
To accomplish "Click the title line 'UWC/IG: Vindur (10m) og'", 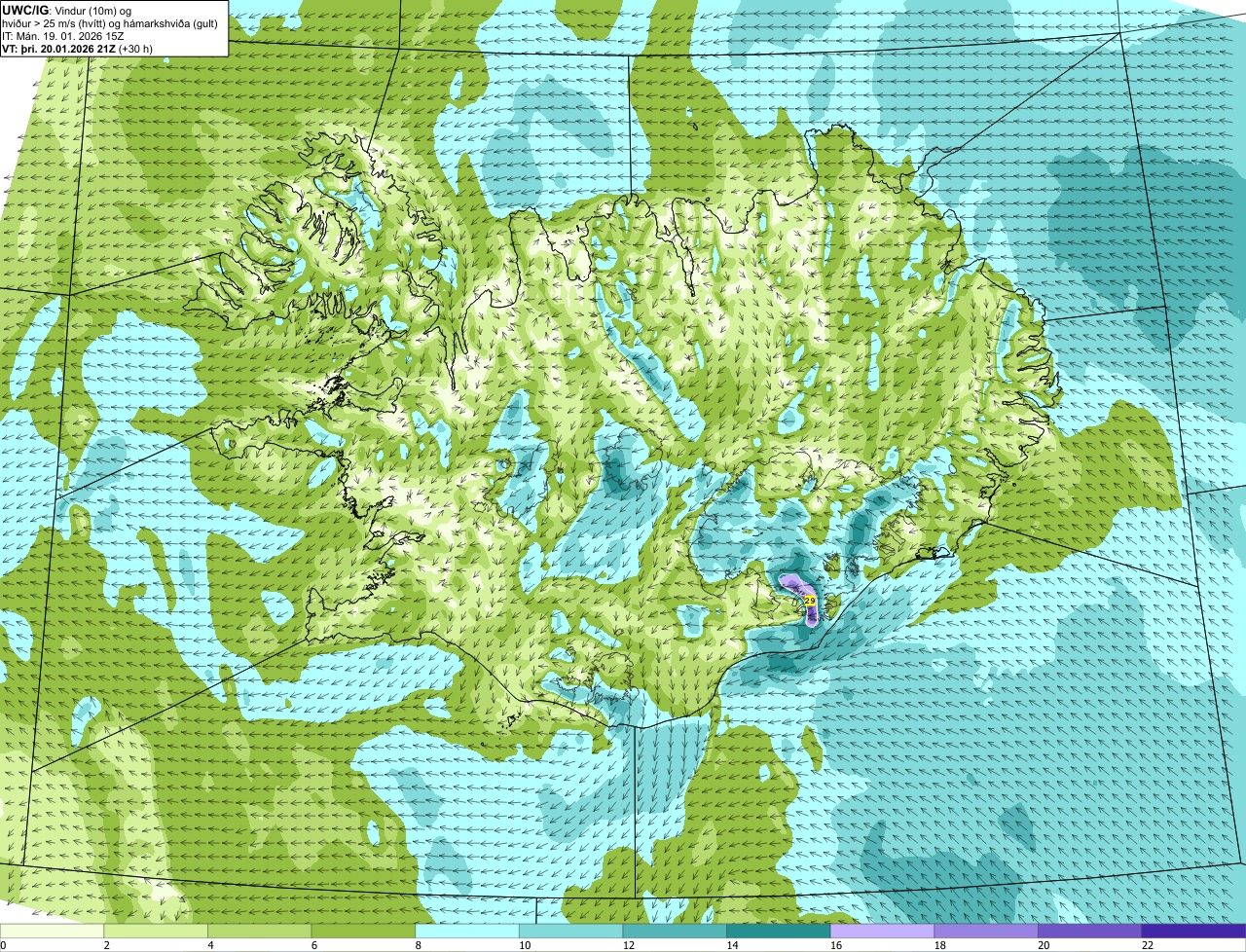I will click(x=67, y=10).
